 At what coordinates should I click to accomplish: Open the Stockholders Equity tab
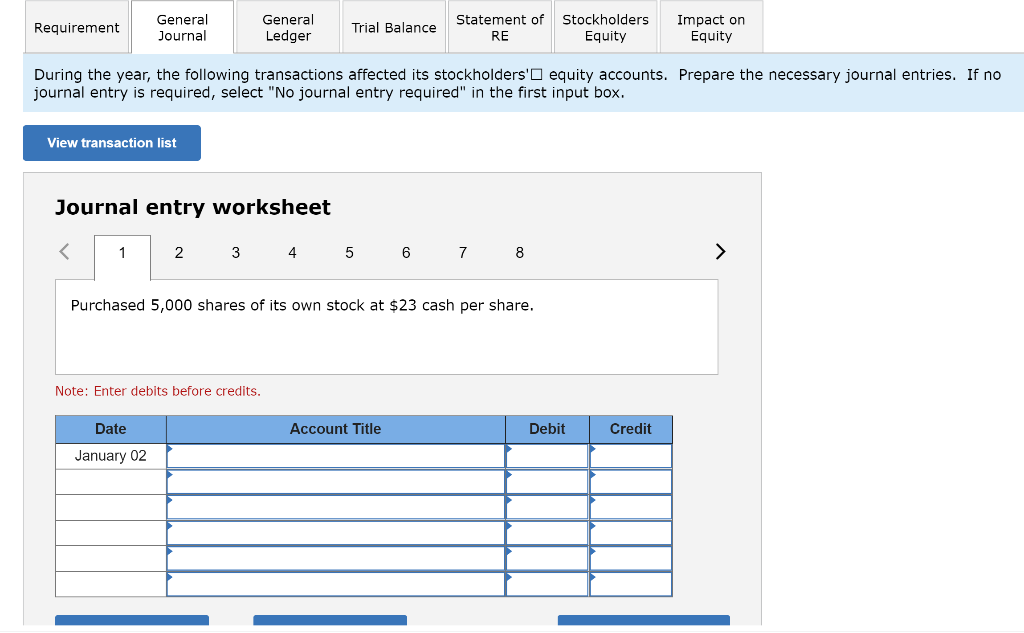pyautogui.click(x=605, y=27)
